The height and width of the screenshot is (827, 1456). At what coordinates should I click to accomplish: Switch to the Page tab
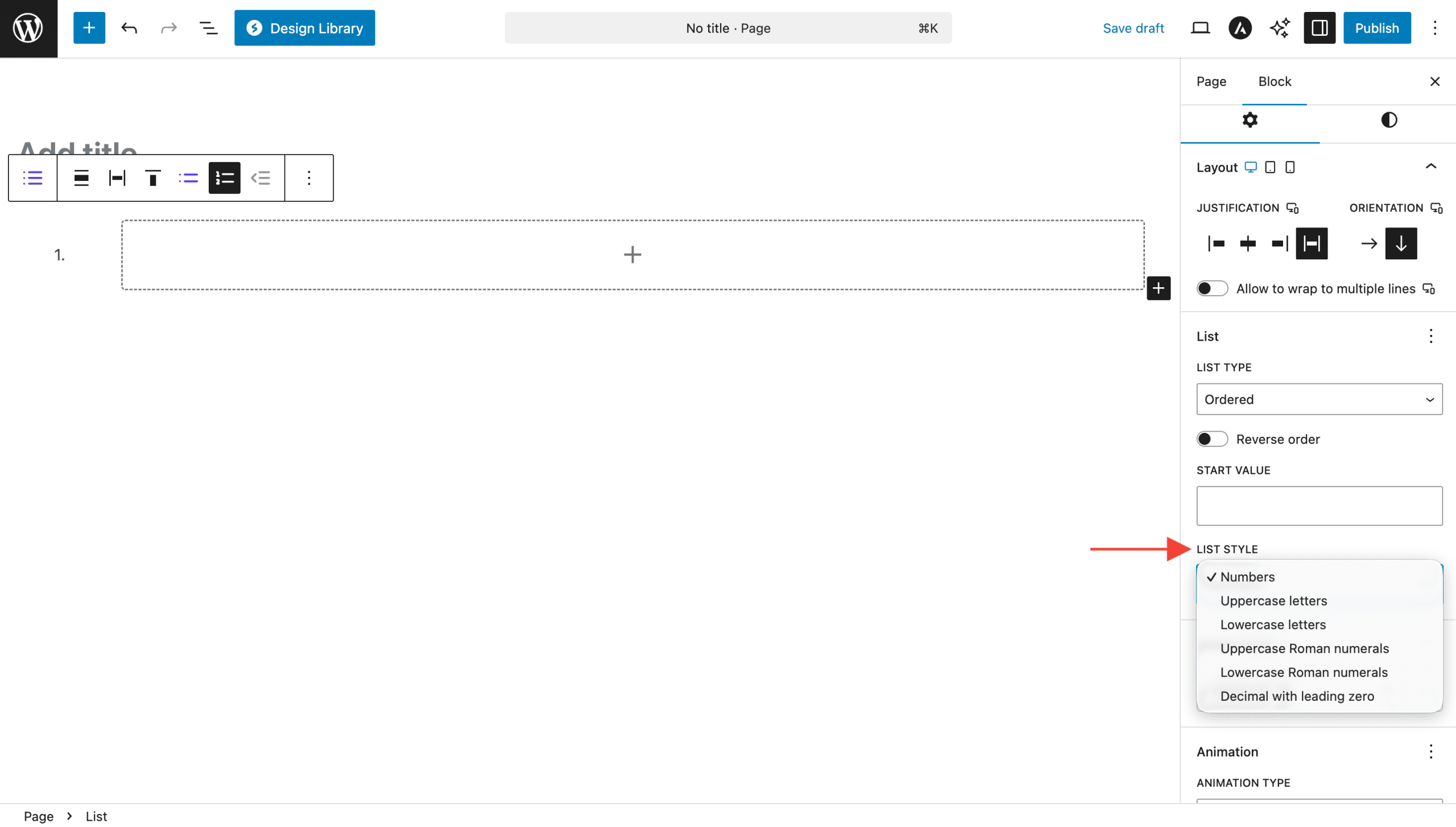coord(1211,81)
